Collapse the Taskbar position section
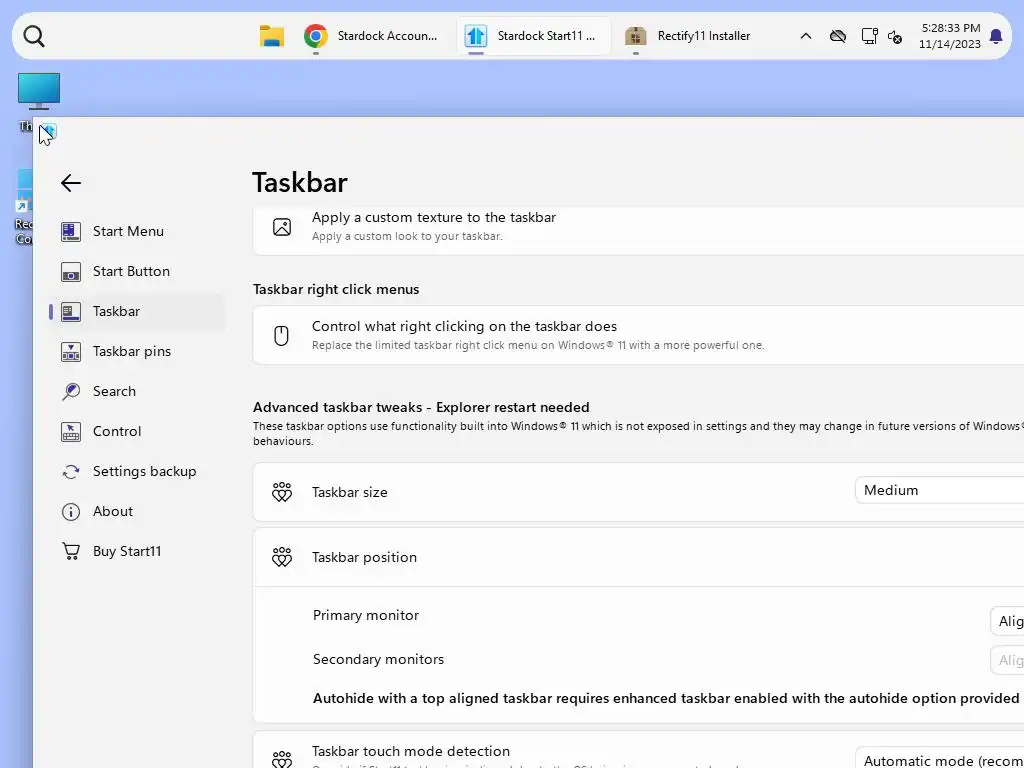This screenshot has height=768, width=1024. 638,557
